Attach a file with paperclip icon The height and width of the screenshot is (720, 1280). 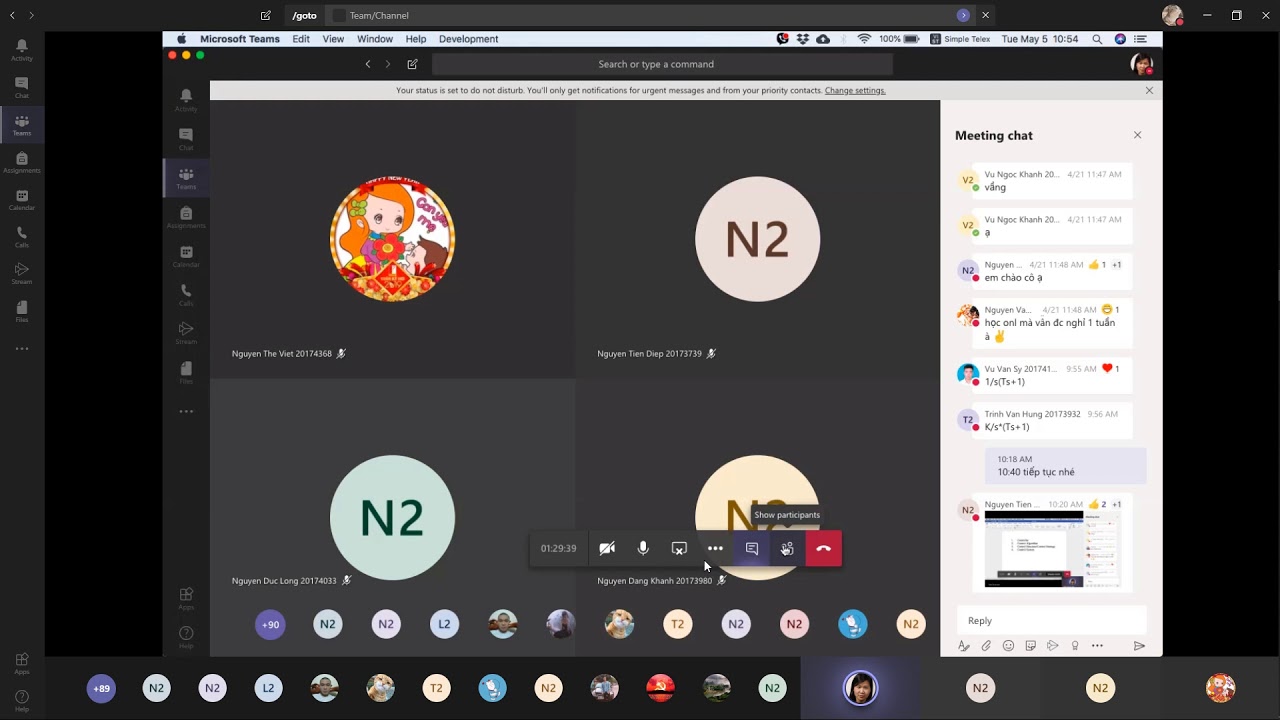986,646
